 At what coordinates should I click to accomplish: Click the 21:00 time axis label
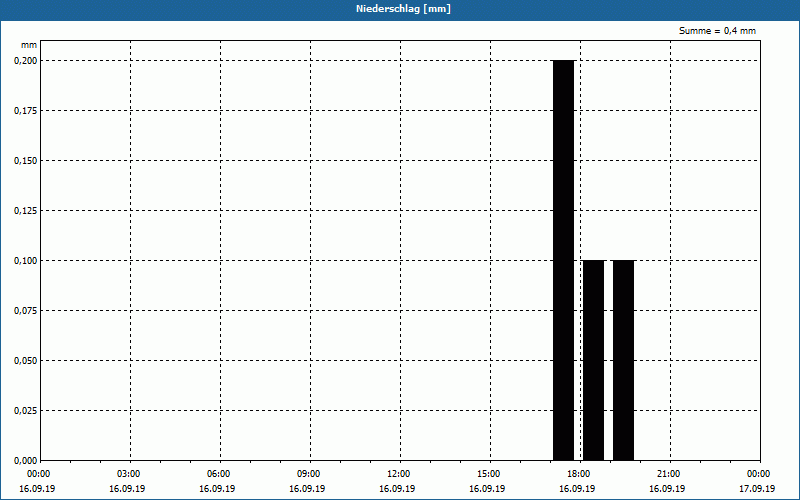[x=668, y=474]
